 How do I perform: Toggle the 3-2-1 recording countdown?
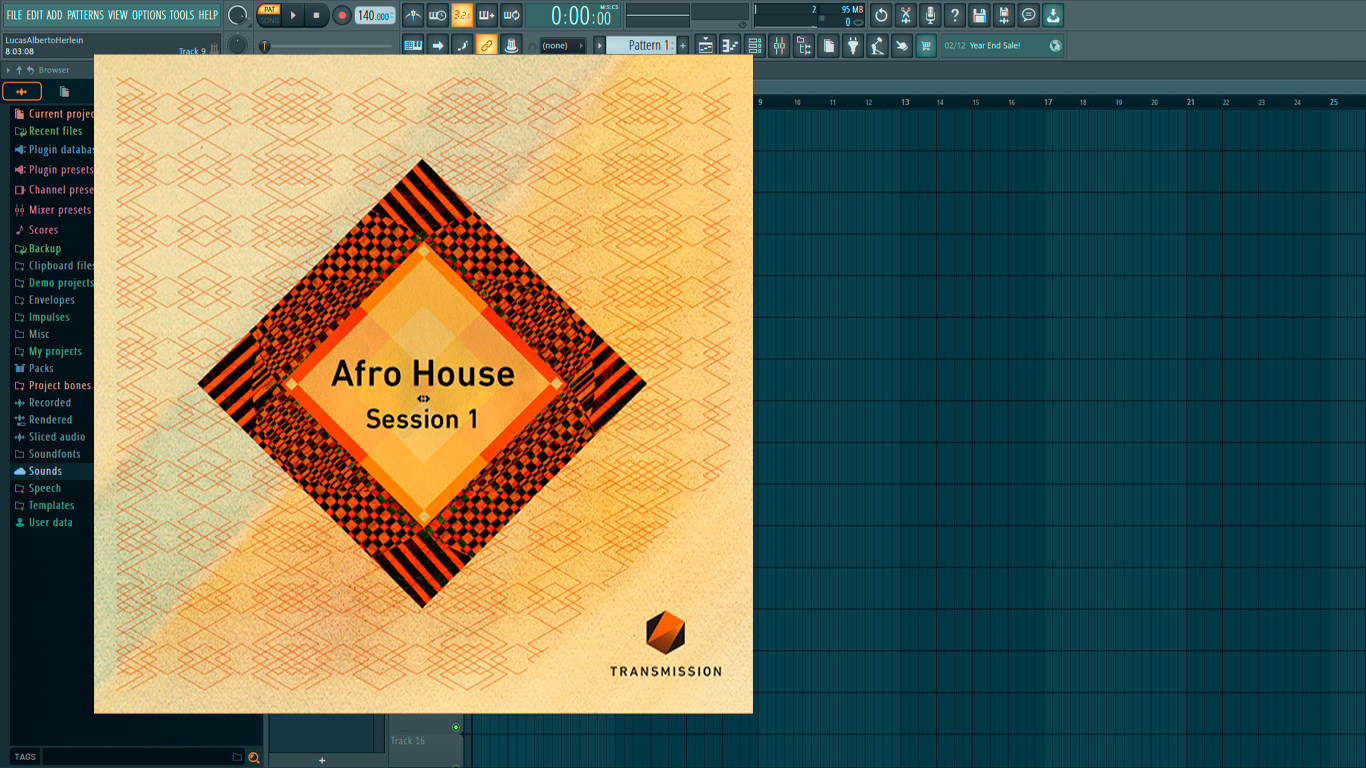[x=462, y=15]
